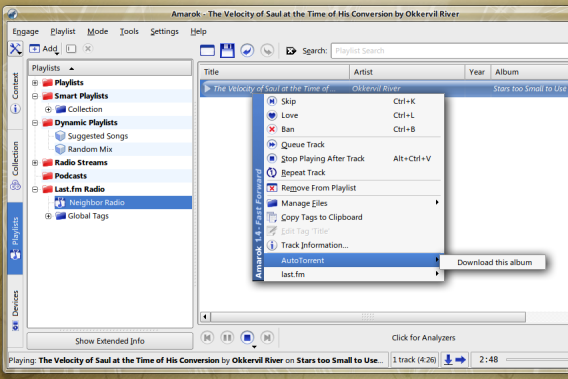
Task: Choose Love from context menu
Action: (354, 115)
